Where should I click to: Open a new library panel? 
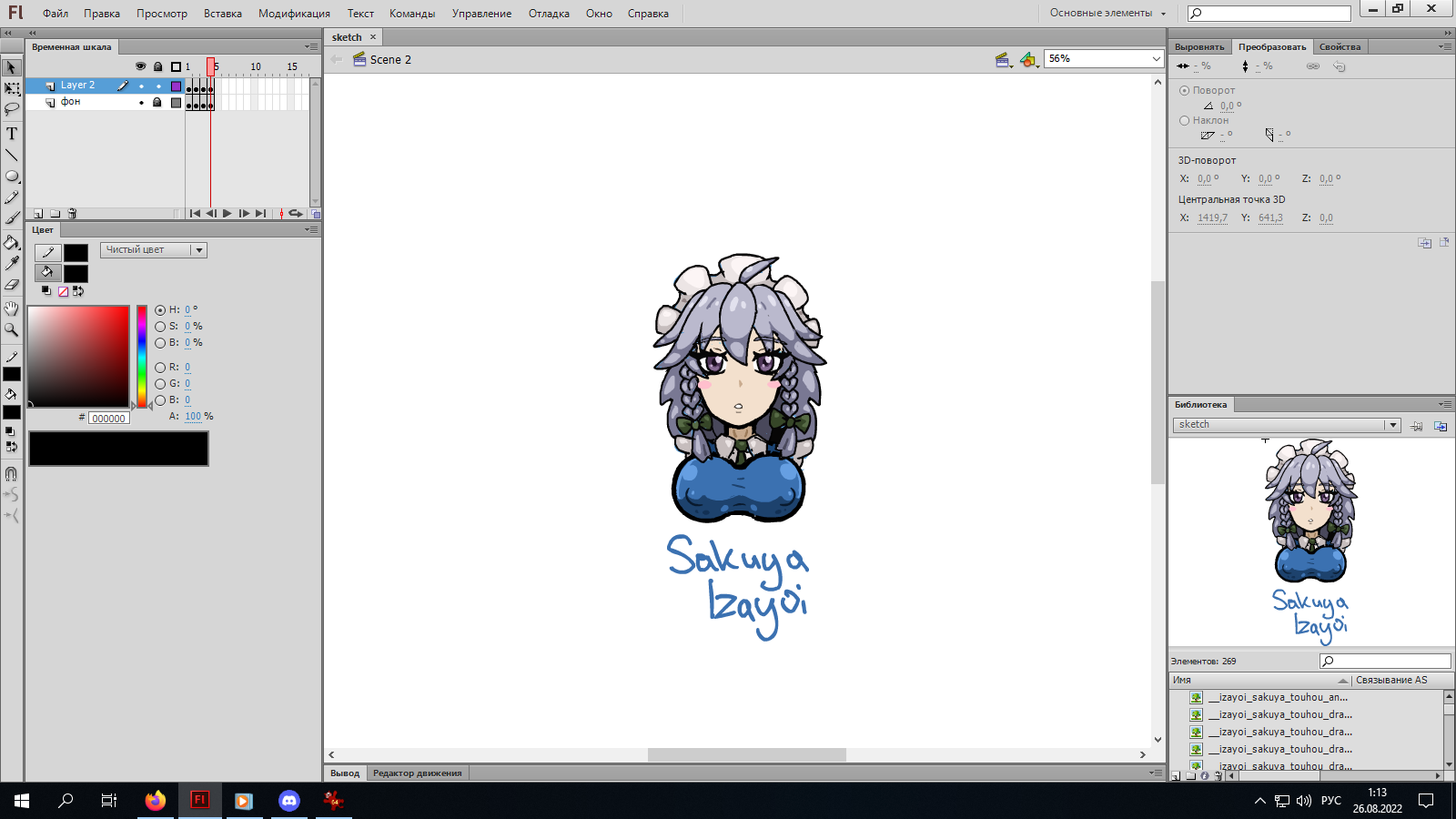point(1441,426)
